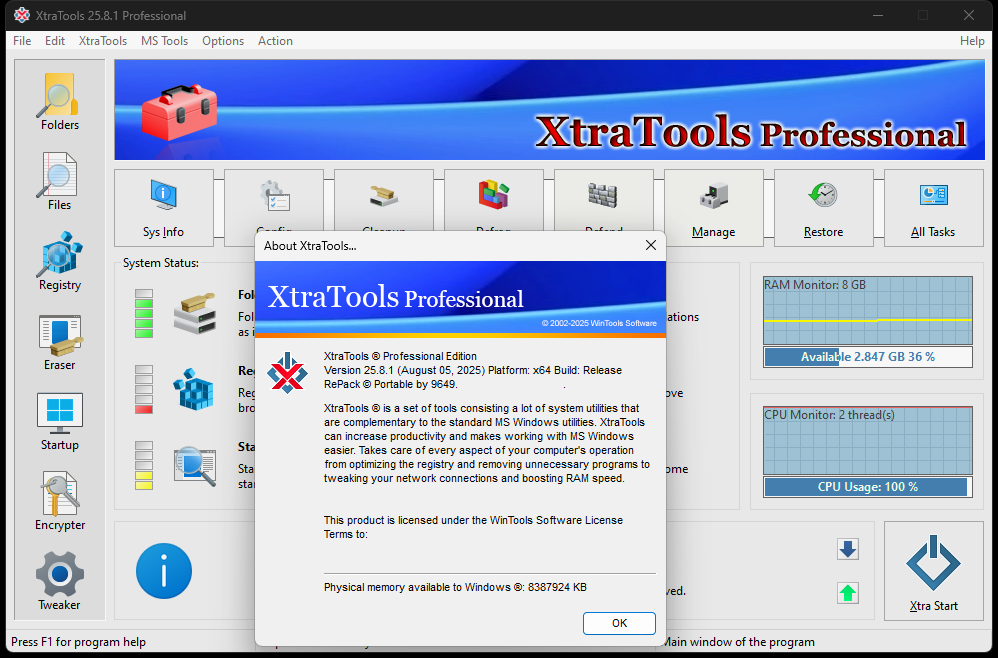Open the Eraser tool

click(x=60, y=342)
